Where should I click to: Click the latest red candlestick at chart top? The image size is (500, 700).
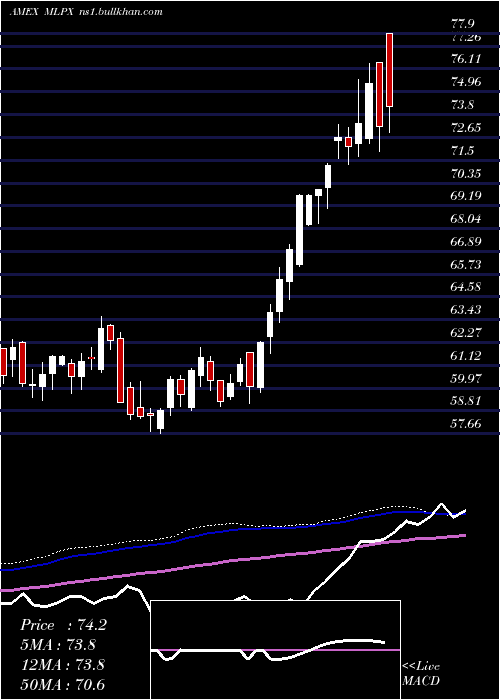click(x=389, y=70)
